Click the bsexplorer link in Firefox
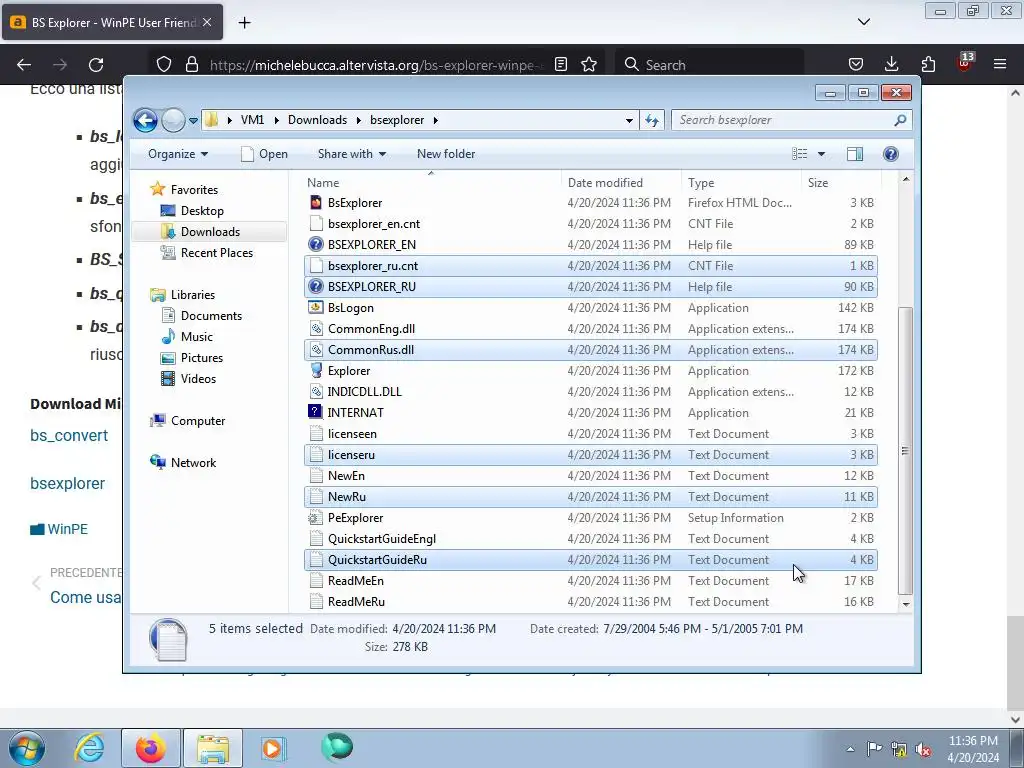Screen dimensions: 1024x768 67,483
